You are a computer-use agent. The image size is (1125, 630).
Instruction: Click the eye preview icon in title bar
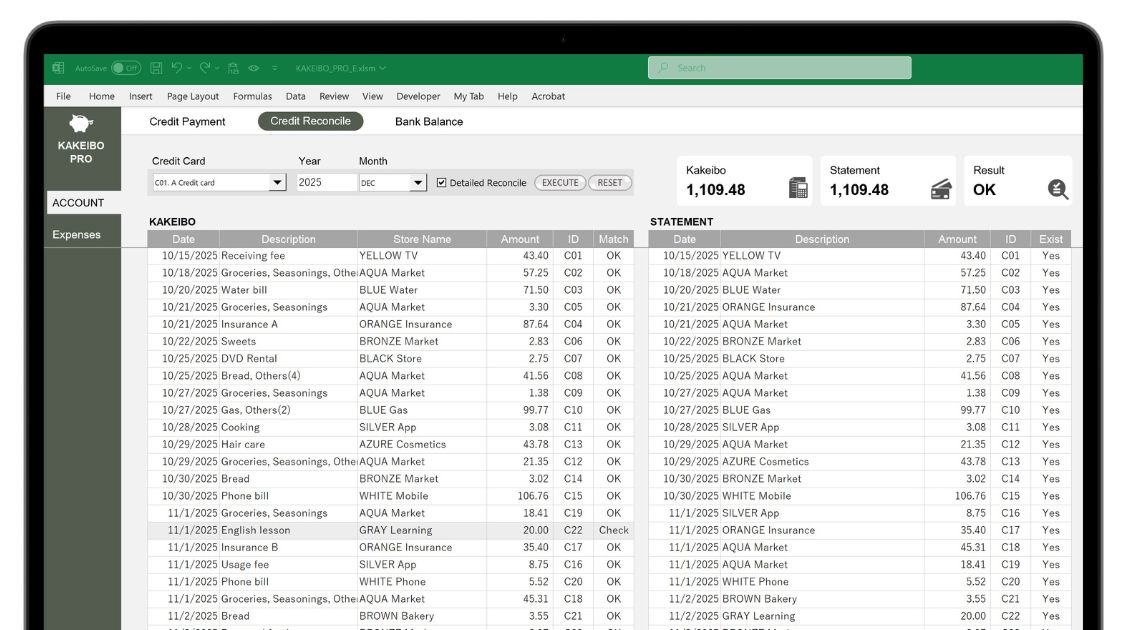point(253,67)
